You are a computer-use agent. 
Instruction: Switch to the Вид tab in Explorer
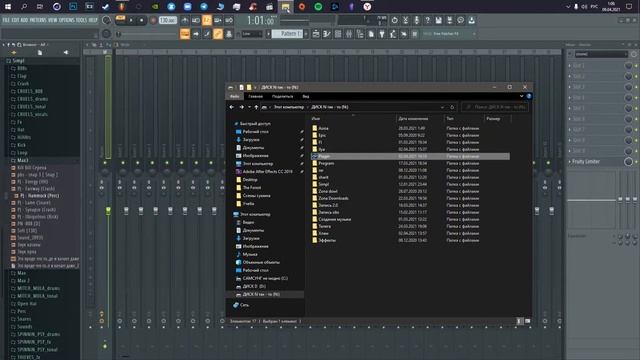point(306,96)
